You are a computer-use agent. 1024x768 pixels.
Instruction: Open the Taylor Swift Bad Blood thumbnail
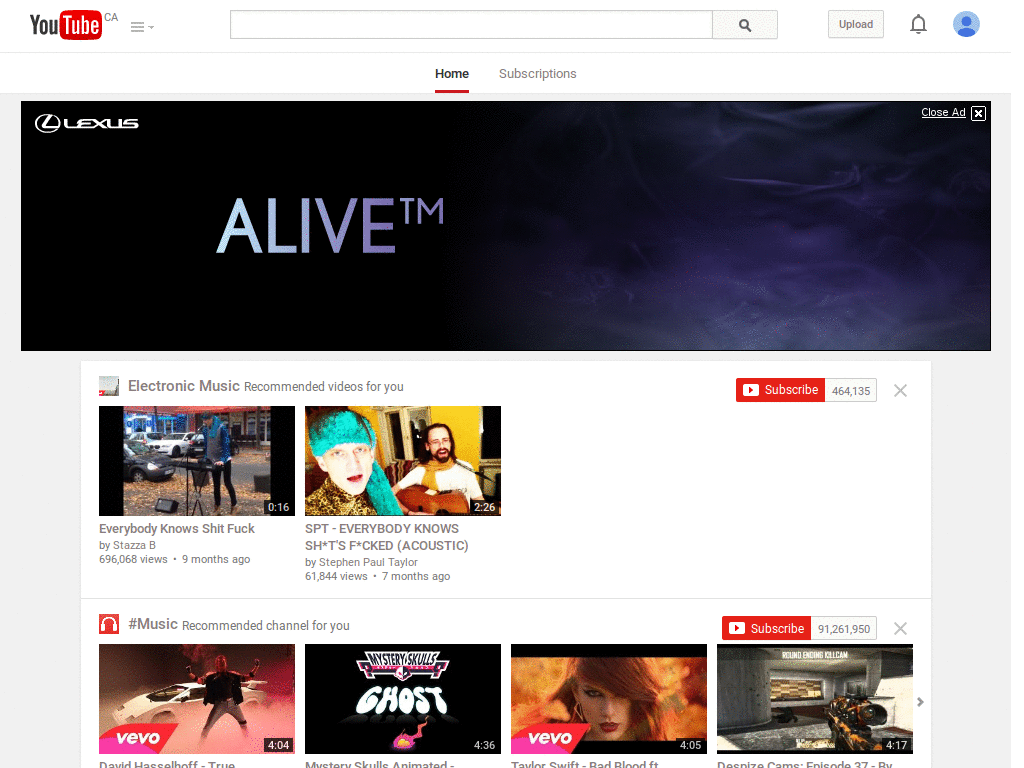click(609, 699)
